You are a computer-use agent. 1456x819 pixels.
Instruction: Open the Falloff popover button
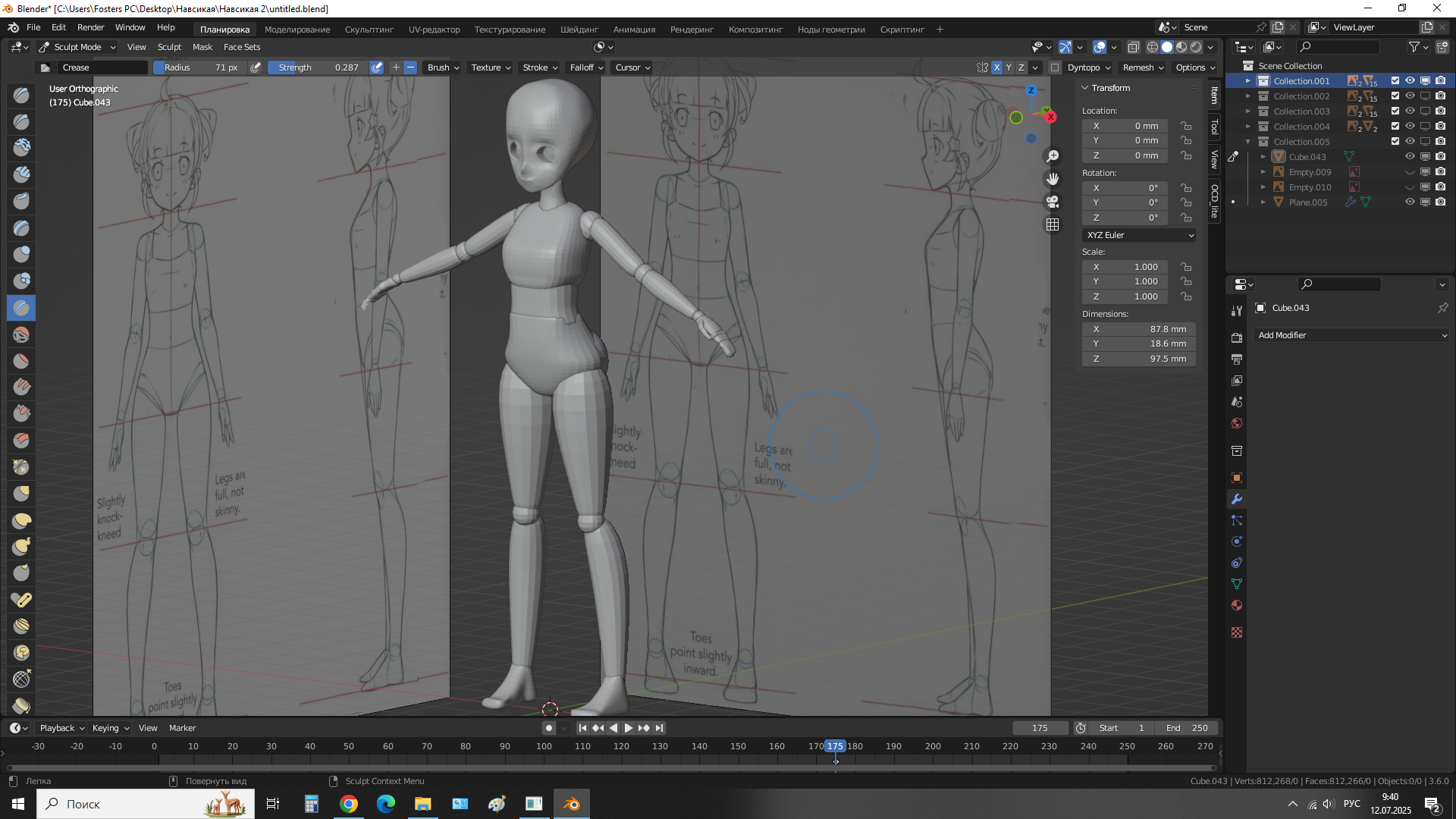[x=586, y=67]
